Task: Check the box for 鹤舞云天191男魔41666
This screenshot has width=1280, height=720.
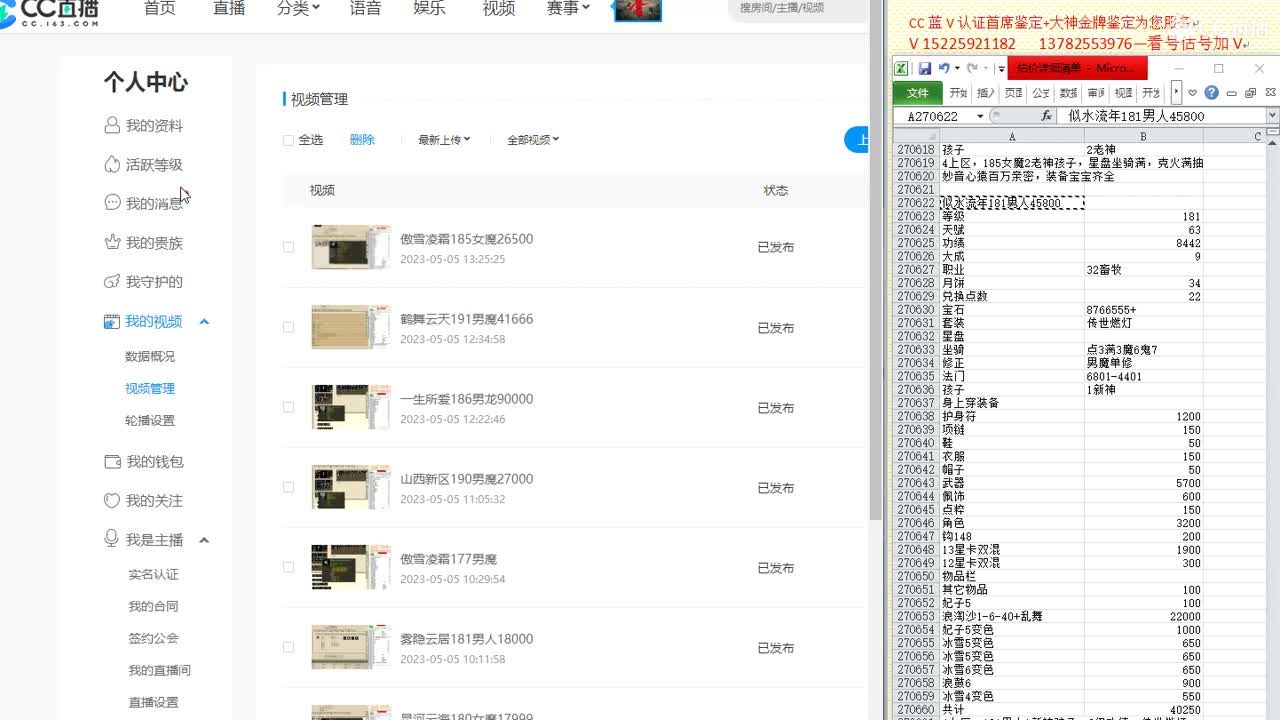Action: (x=288, y=327)
